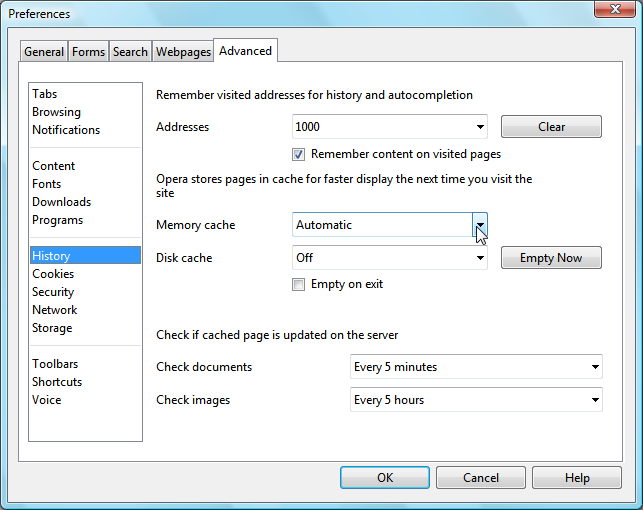Open the Check documents interval dropdown
The height and width of the screenshot is (510, 643).
coord(476,367)
